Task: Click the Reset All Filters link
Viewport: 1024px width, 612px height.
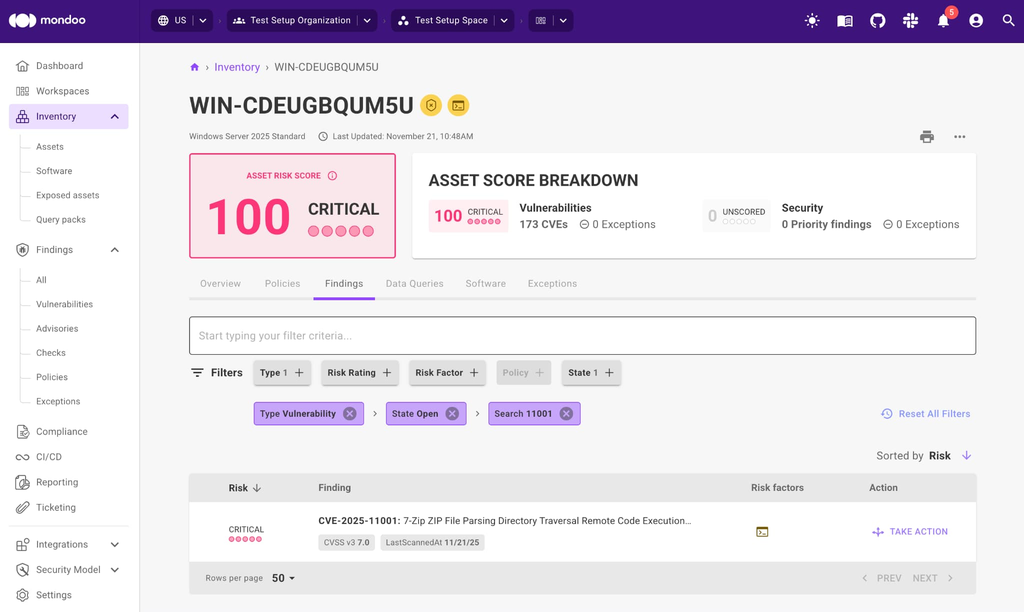Action: pos(926,413)
